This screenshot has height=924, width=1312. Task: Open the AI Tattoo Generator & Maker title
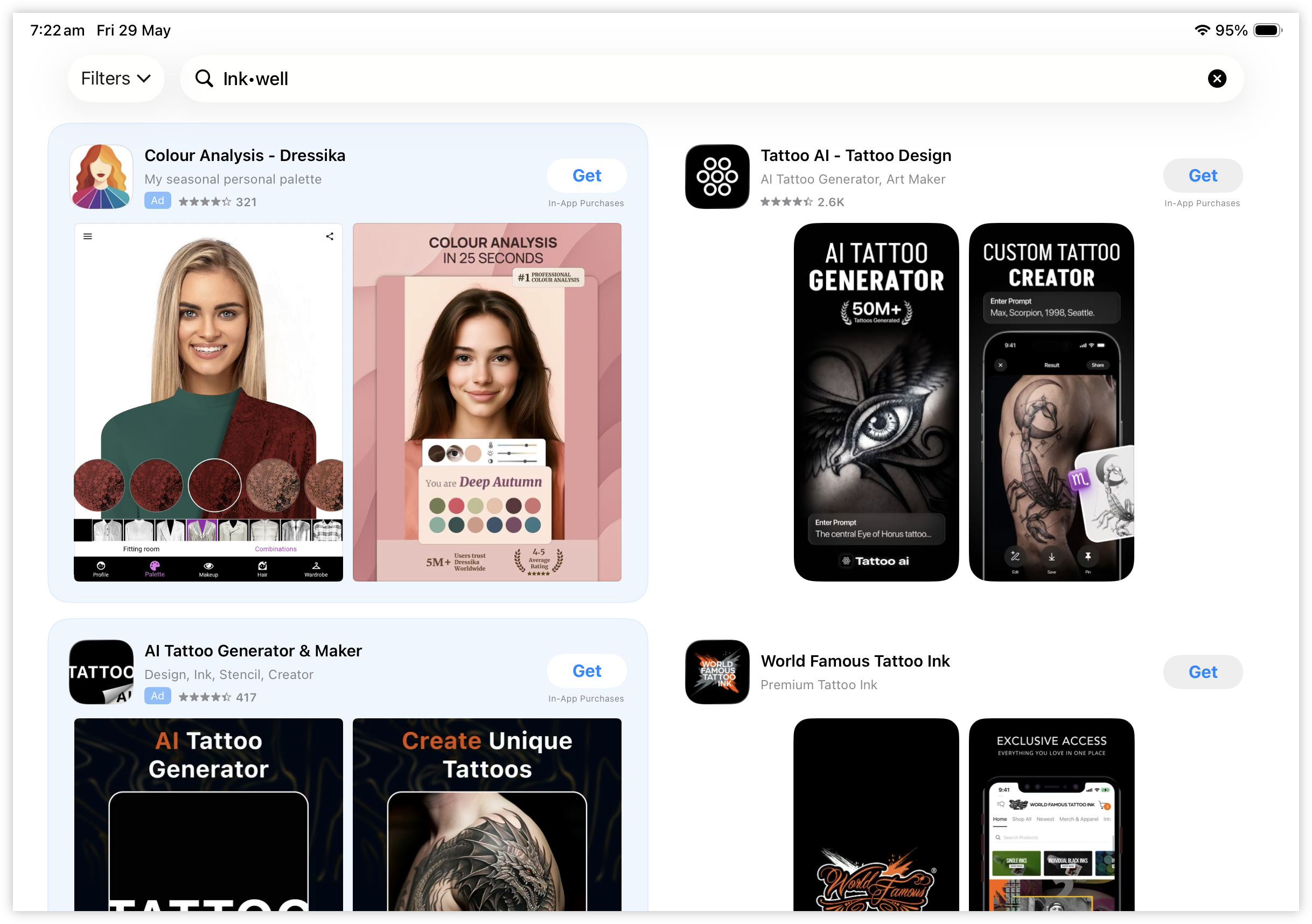pos(253,651)
